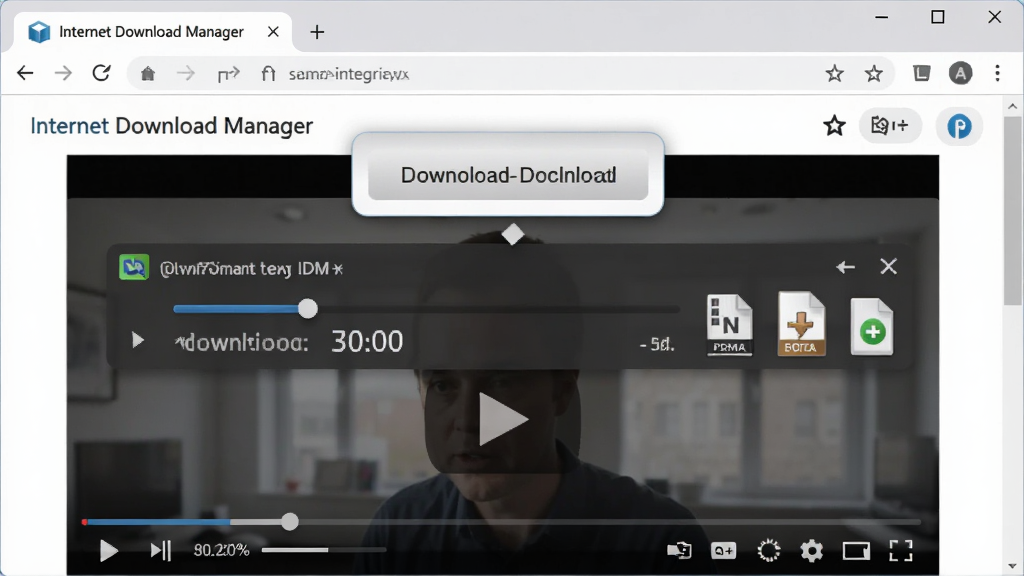
Task: Maximize the browser window
Action: click(938, 17)
